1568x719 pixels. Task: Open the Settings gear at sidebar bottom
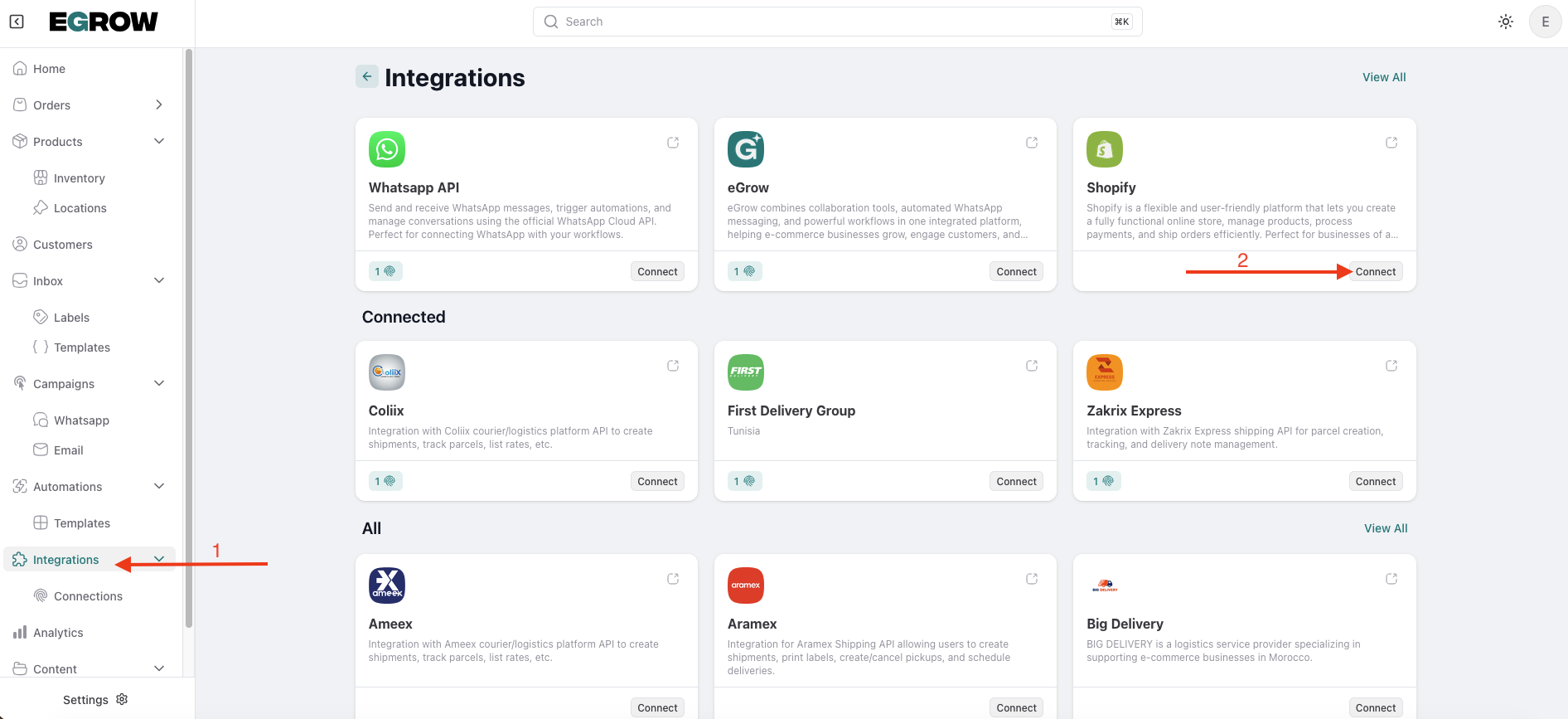click(122, 699)
